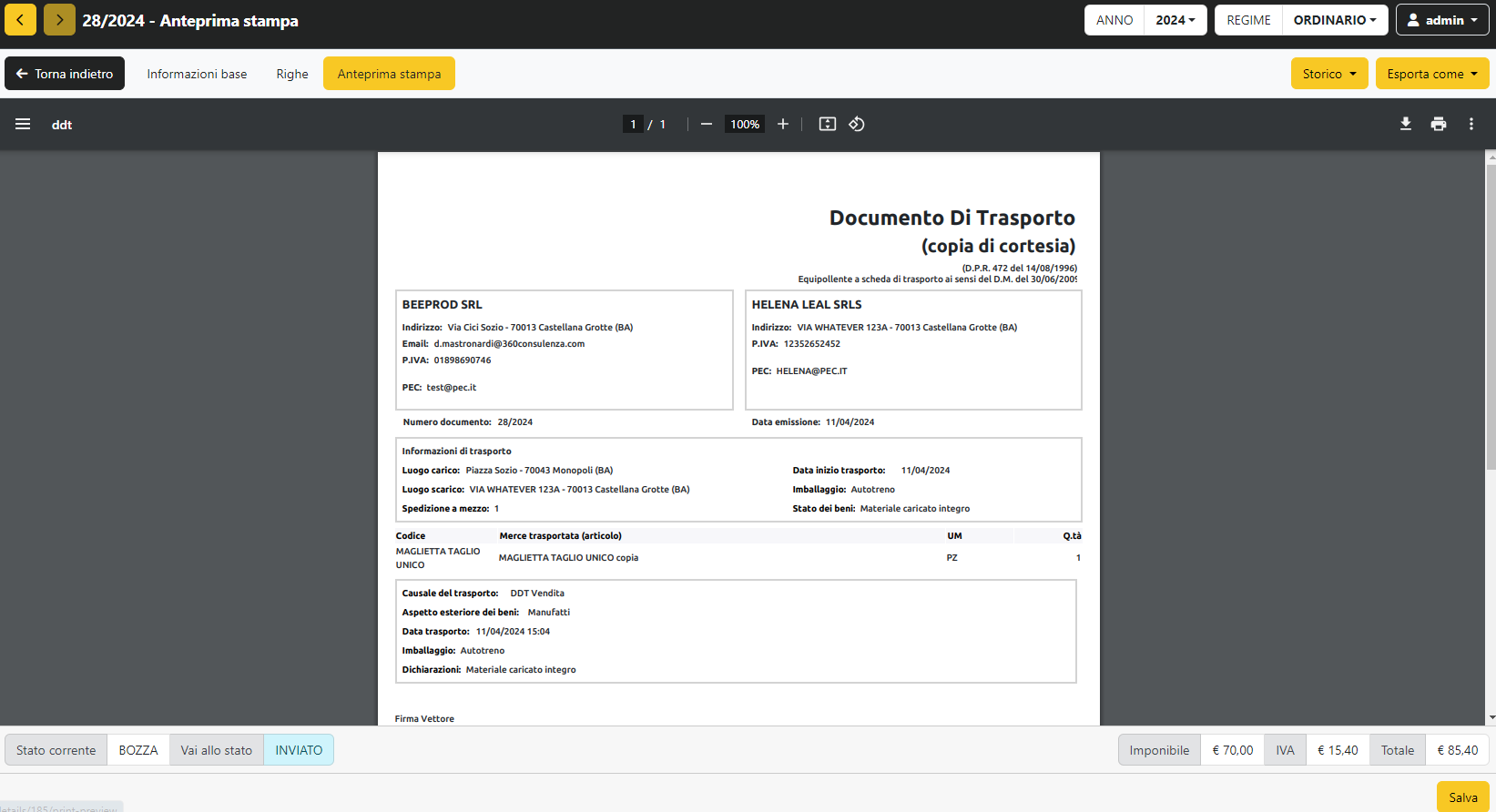
Task: Click the PDF page number field
Action: tap(633, 125)
